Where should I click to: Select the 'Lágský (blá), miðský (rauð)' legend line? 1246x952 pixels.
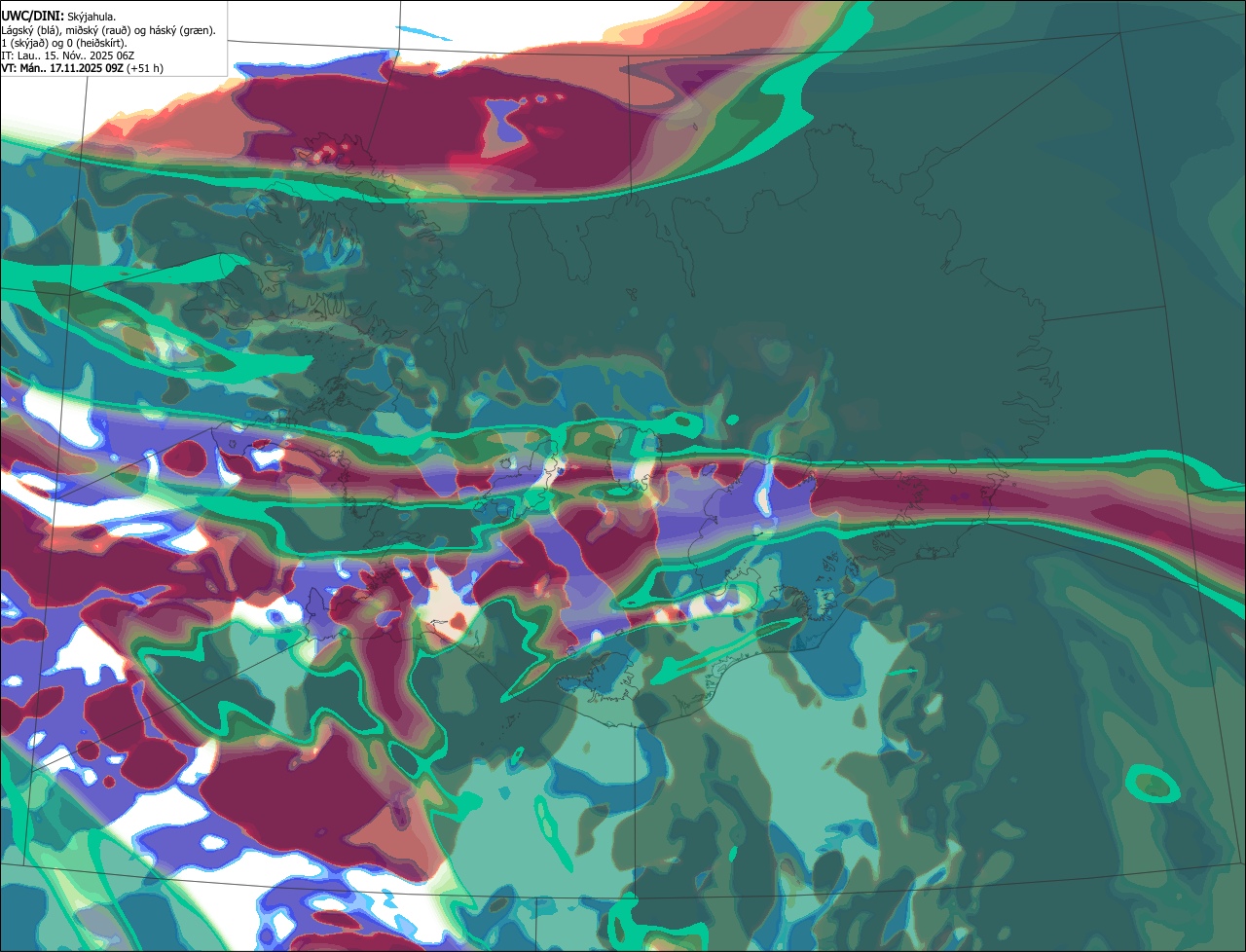point(109,29)
